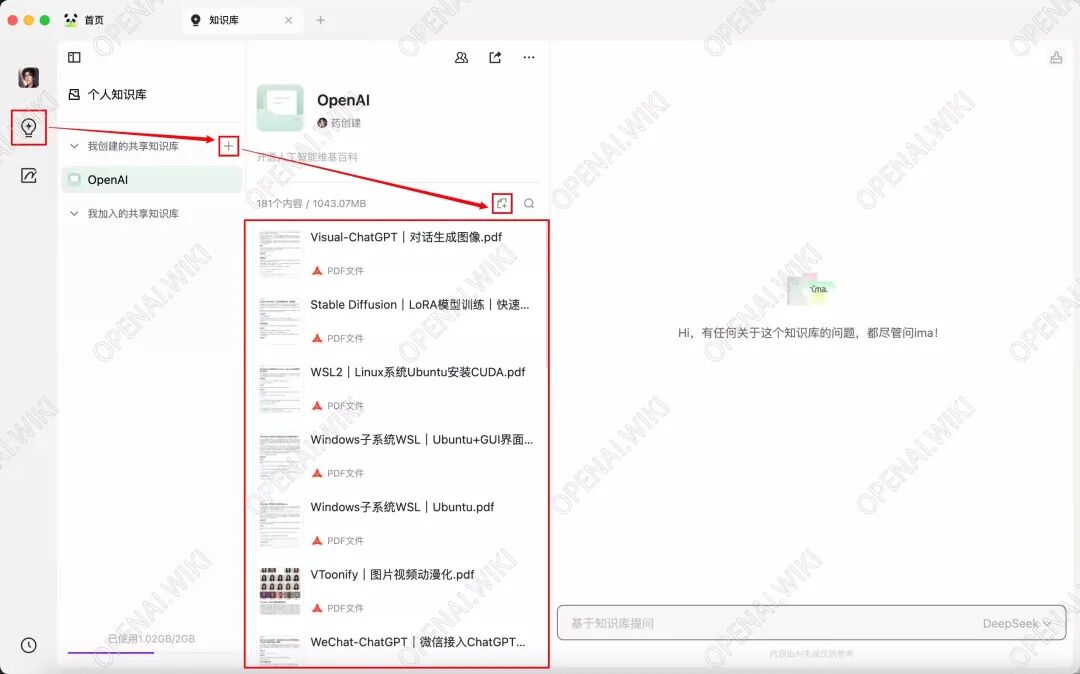Open the more options menu with three dots
Viewport: 1080px width, 674px height.
(529, 57)
